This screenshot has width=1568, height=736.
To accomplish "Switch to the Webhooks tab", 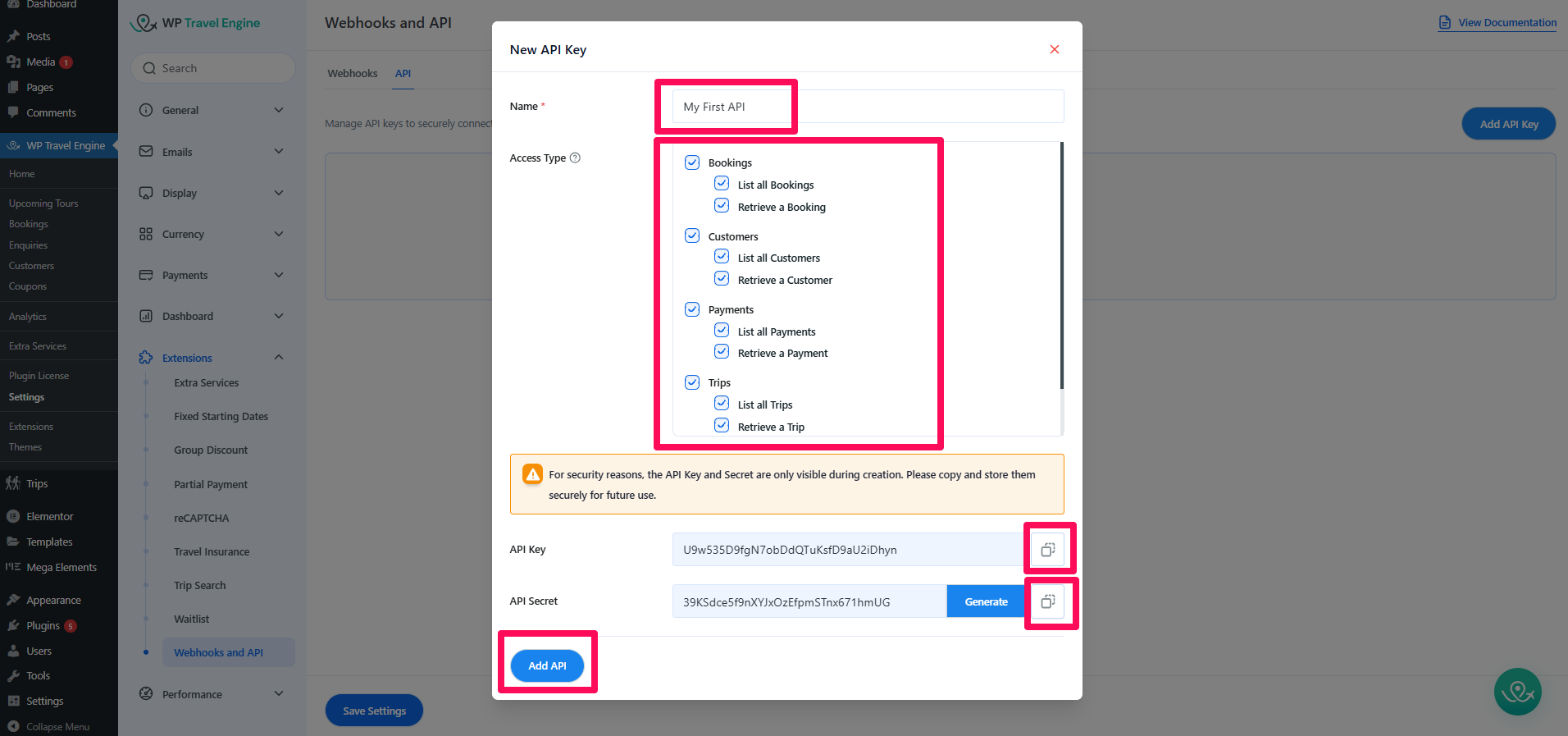I will (353, 74).
